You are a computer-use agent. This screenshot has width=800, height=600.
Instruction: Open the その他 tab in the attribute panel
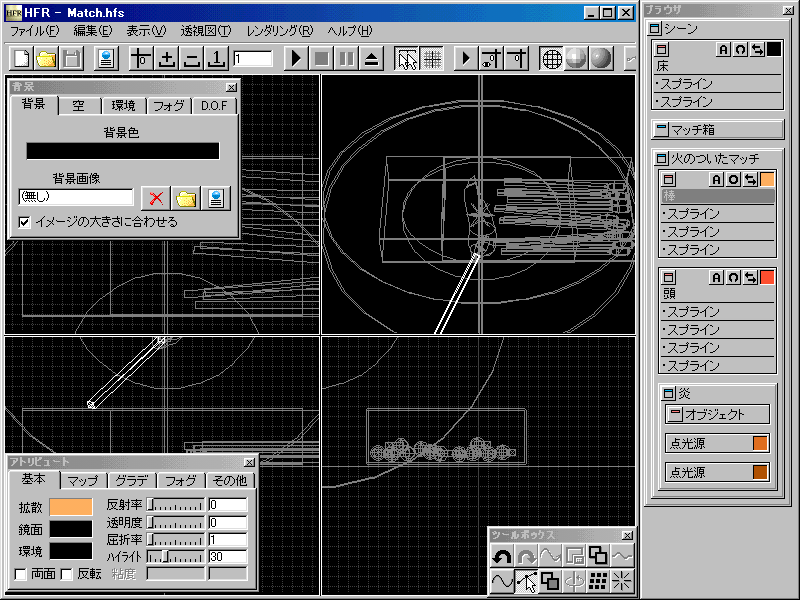coord(230,481)
